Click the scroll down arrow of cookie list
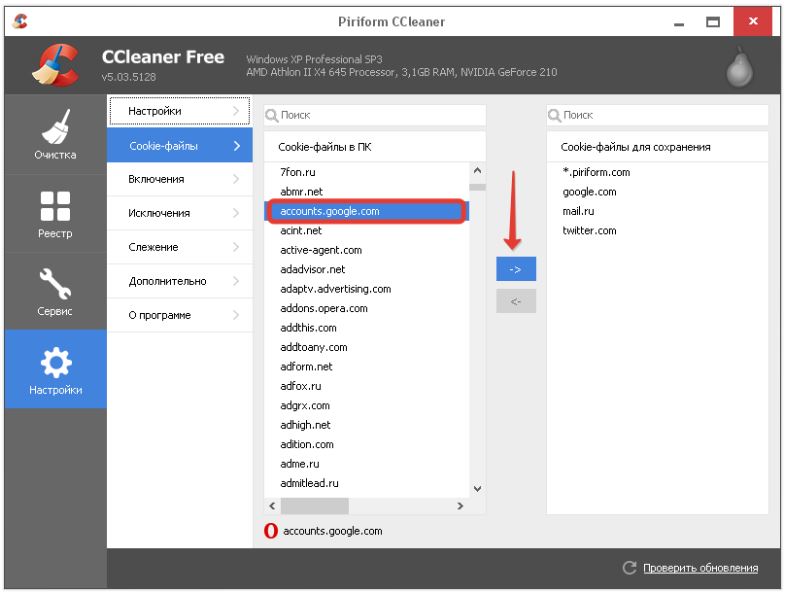 pyautogui.click(x=477, y=489)
